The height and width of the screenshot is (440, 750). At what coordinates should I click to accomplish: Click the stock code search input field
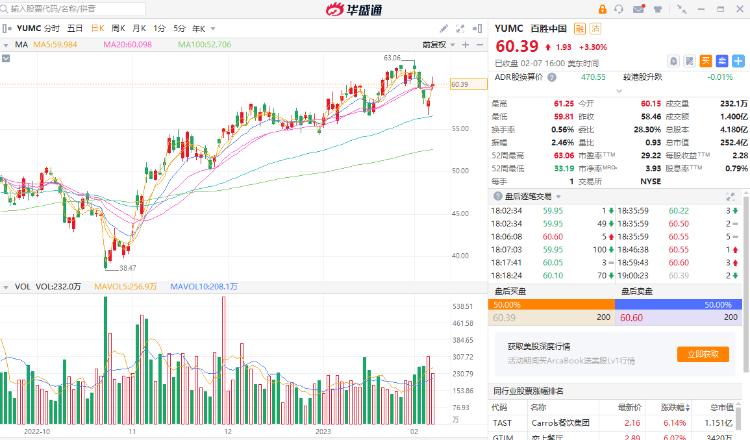(73, 9)
